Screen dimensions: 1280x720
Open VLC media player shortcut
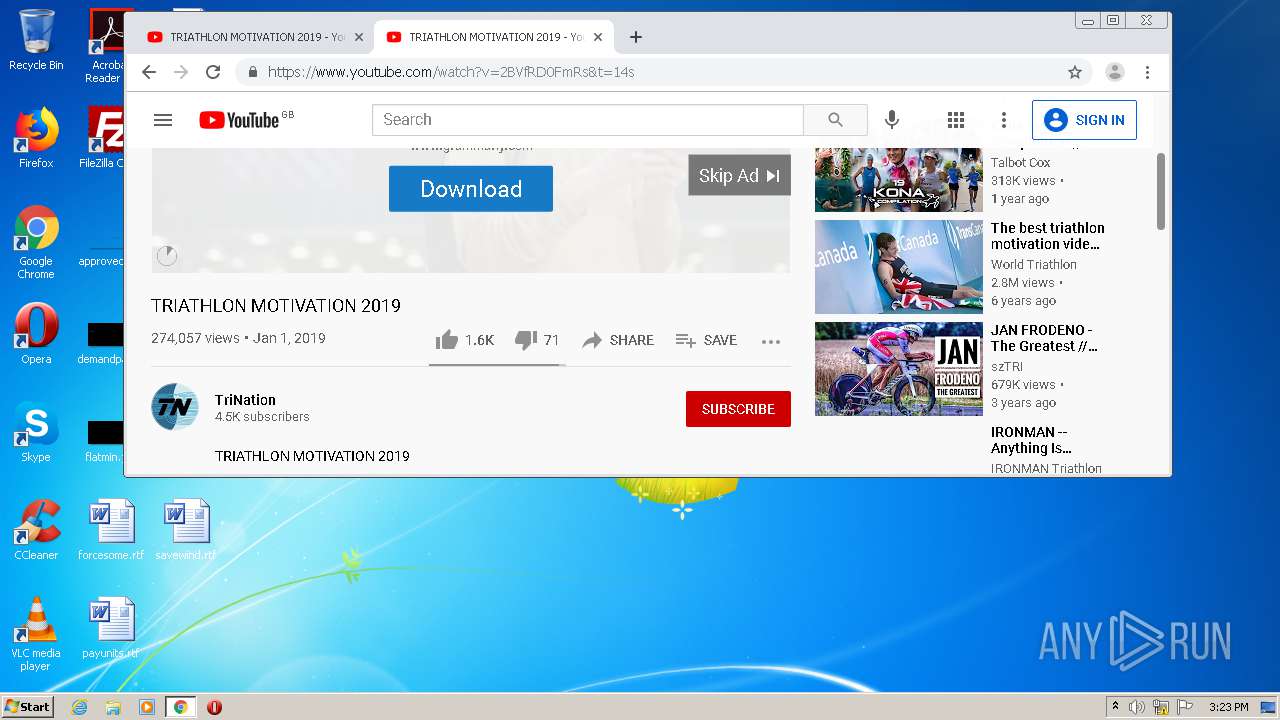click(36, 634)
